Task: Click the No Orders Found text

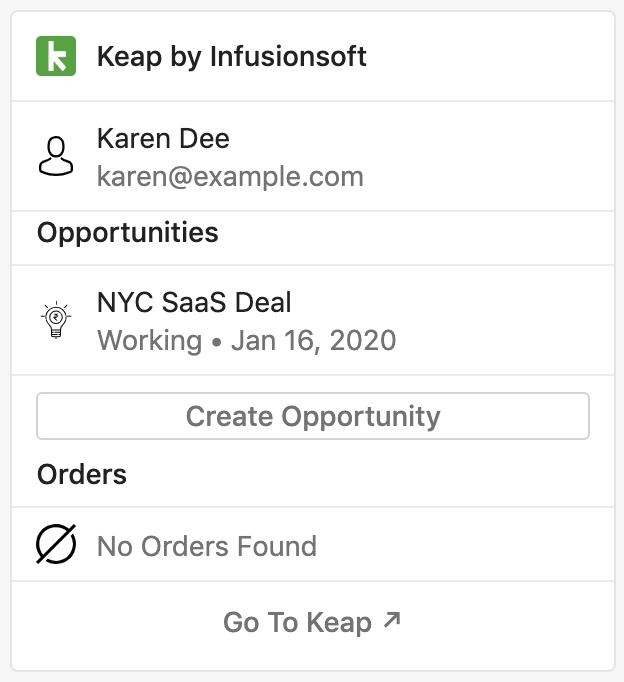Action: (x=207, y=546)
